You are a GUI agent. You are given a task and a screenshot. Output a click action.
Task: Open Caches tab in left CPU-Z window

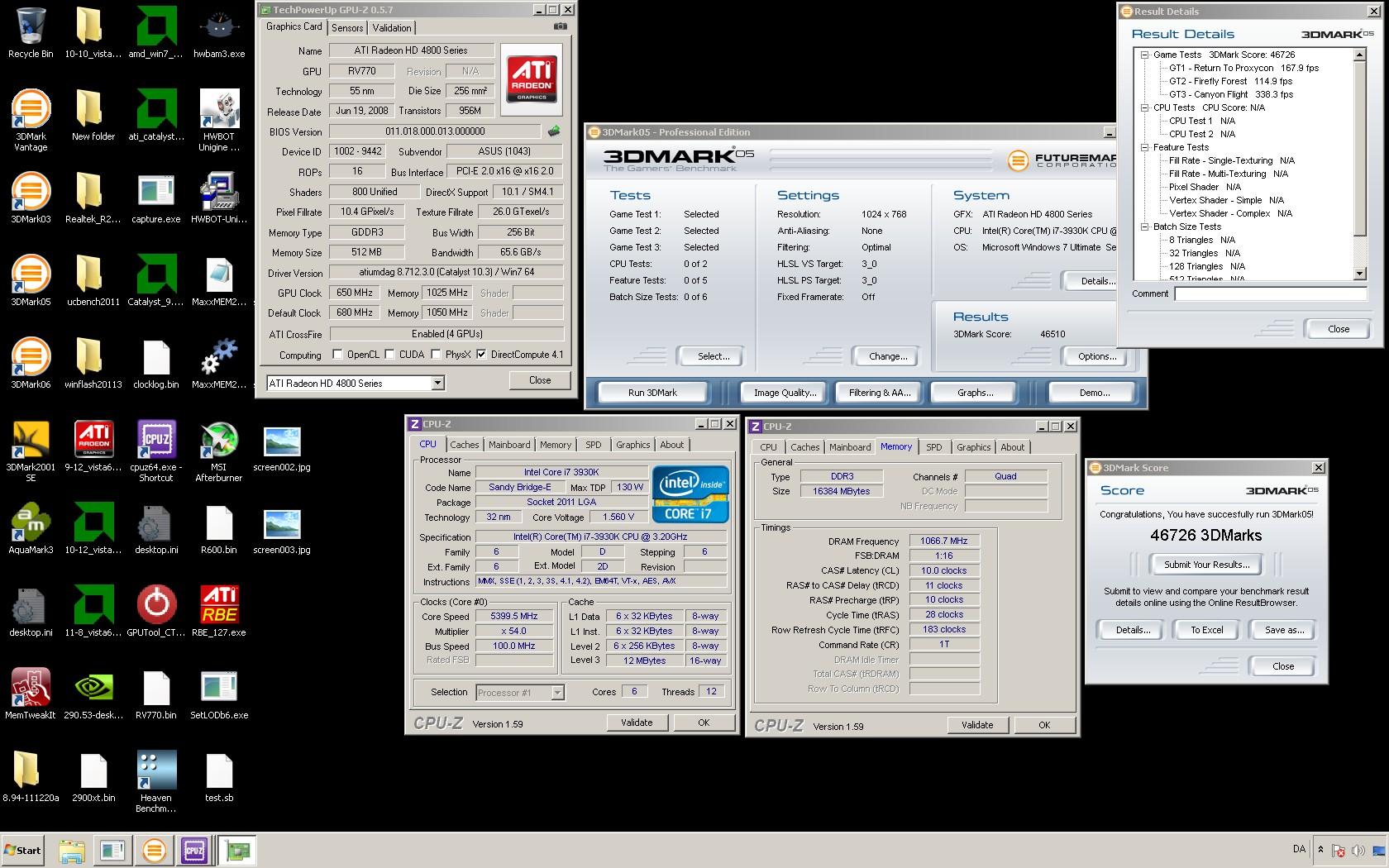[465, 445]
